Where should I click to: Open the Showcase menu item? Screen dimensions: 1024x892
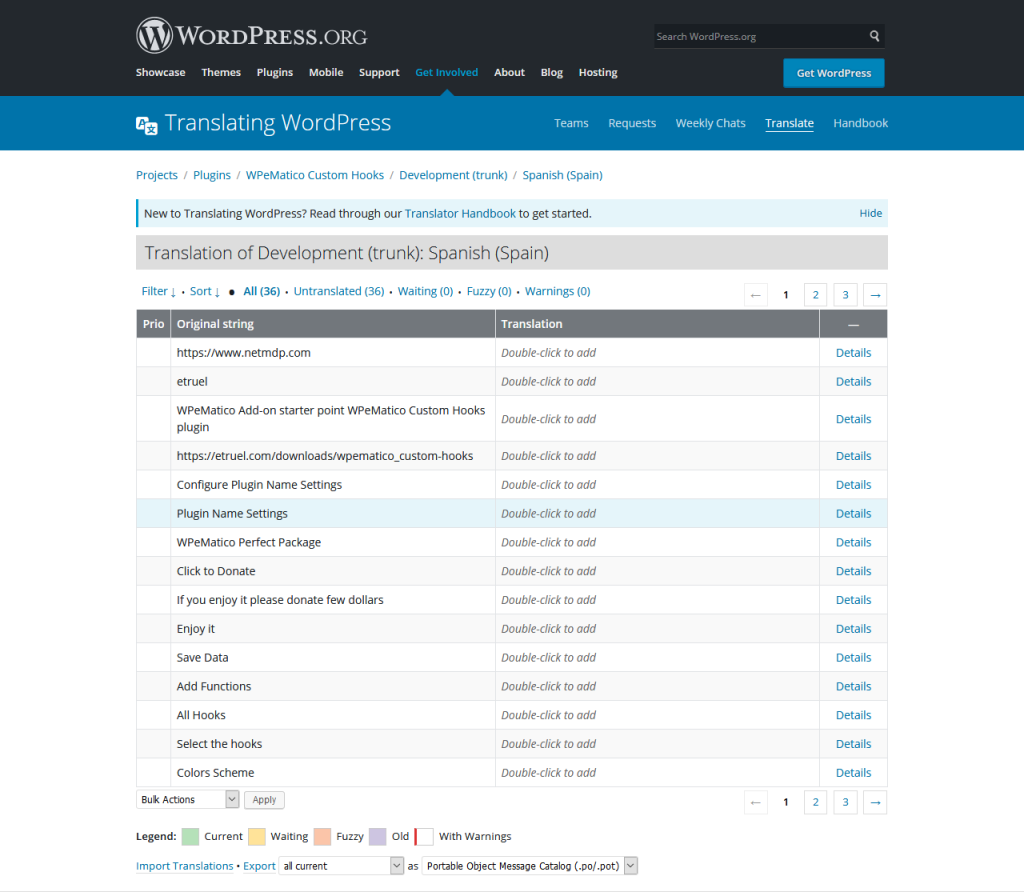coord(161,72)
